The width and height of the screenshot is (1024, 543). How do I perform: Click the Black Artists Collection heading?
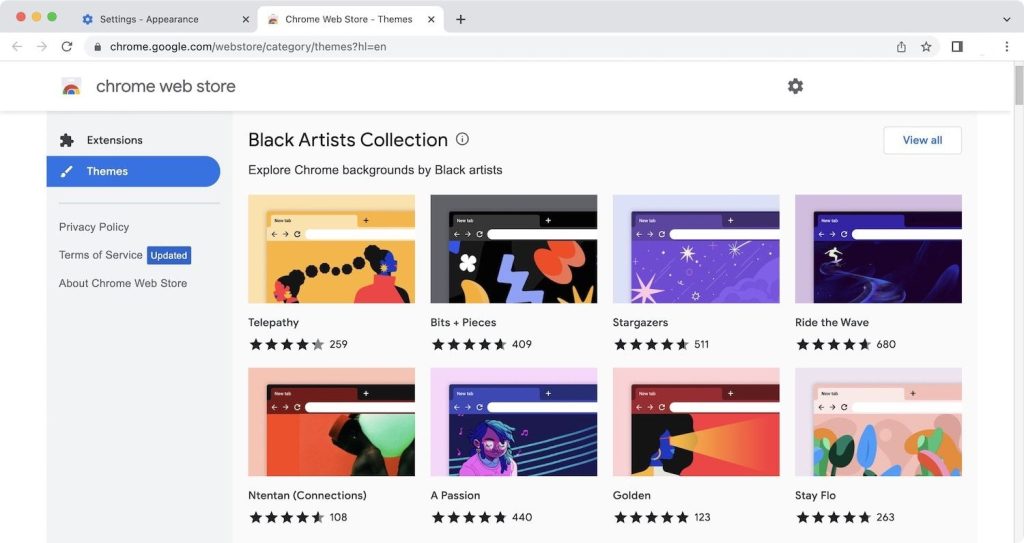tap(348, 140)
